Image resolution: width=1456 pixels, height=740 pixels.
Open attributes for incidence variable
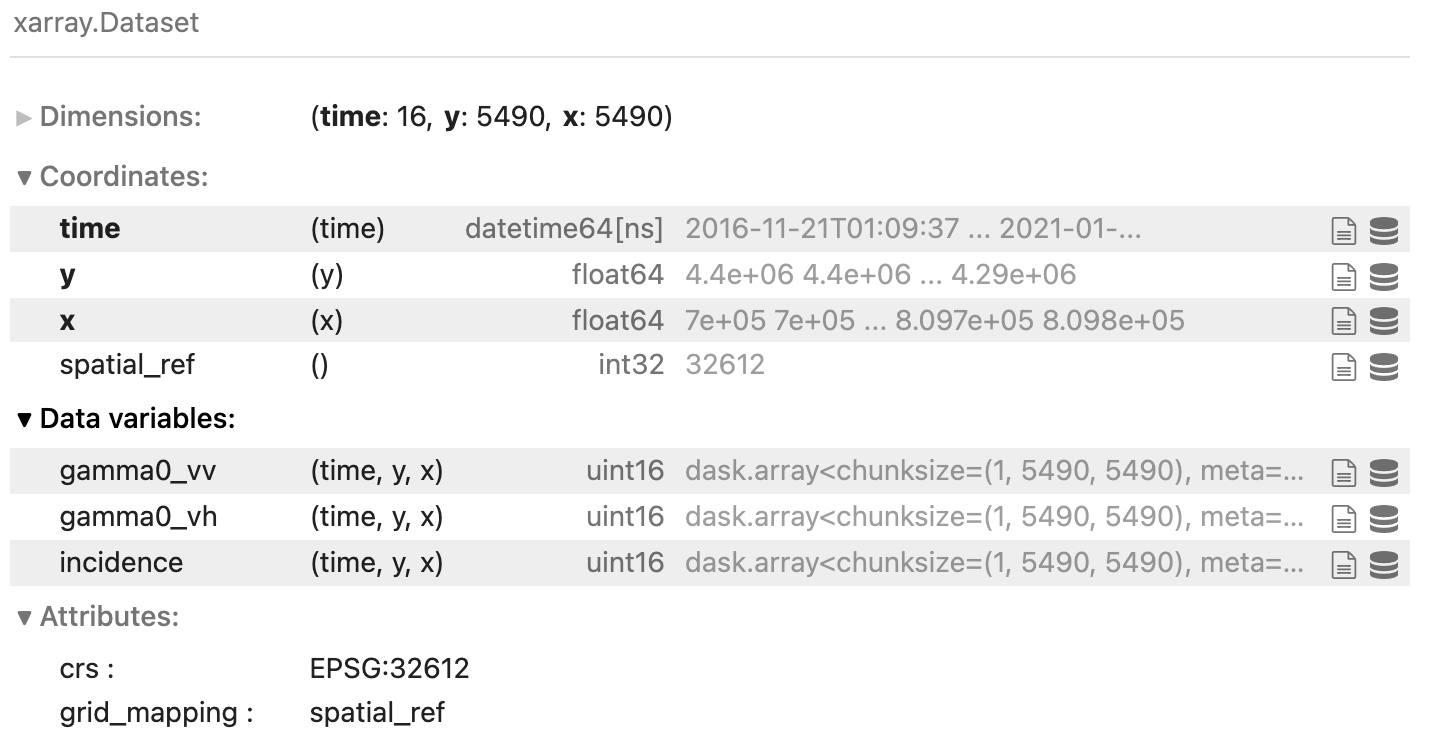pyautogui.click(x=1346, y=563)
